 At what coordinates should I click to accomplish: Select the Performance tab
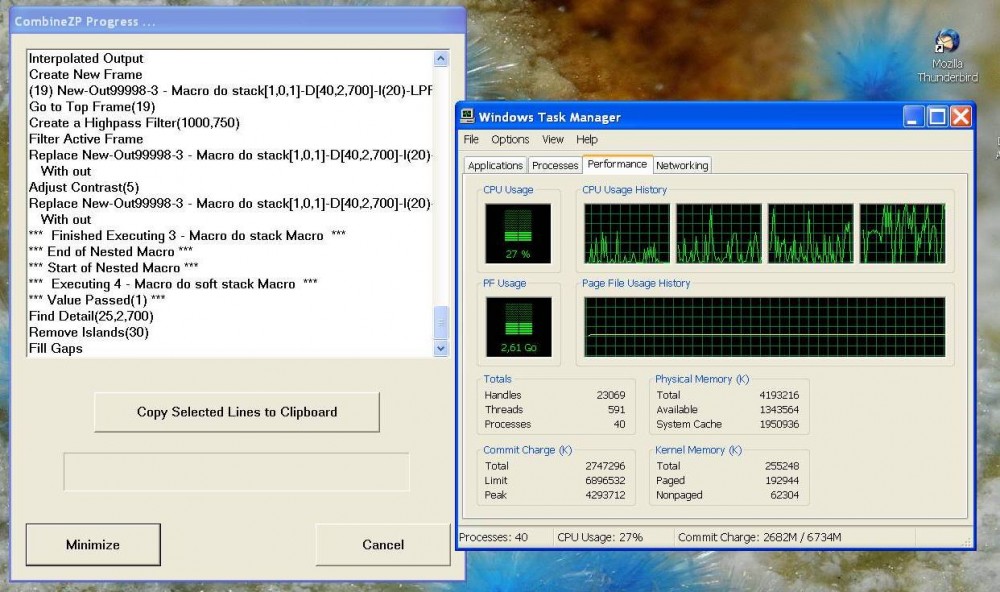pos(617,164)
